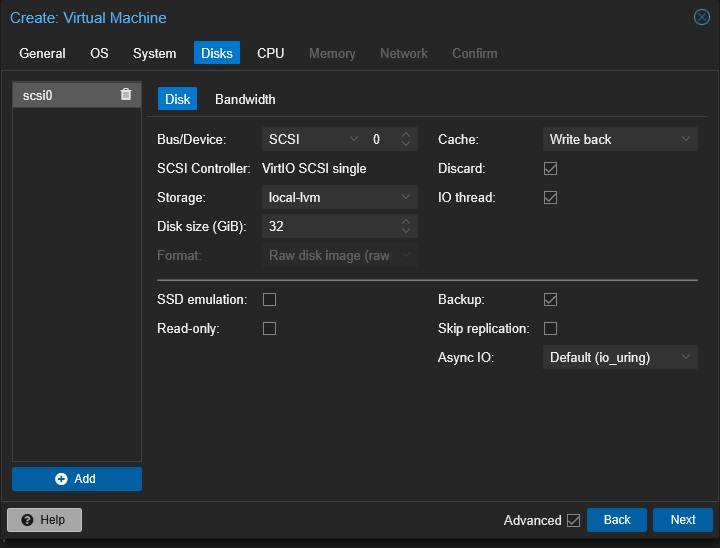Toggle the Backup checkbox
The height and width of the screenshot is (548, 720).
click(x=550, y=299)
